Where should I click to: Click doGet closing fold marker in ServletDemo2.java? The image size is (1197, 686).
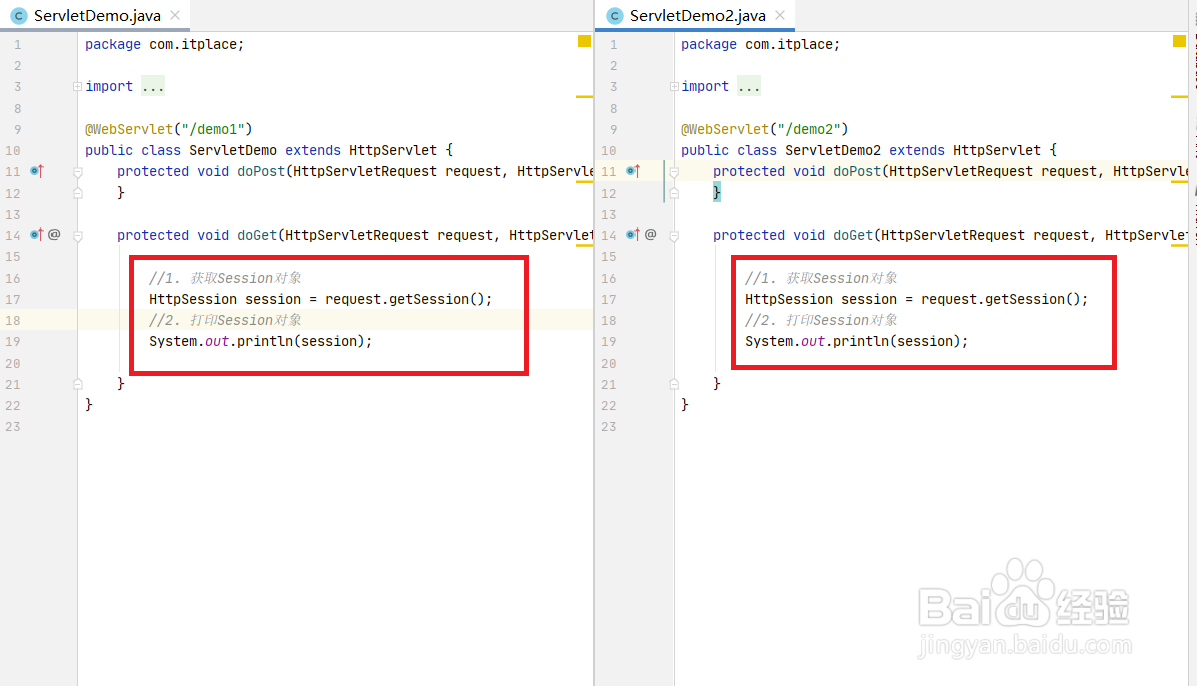coord(674,384)
